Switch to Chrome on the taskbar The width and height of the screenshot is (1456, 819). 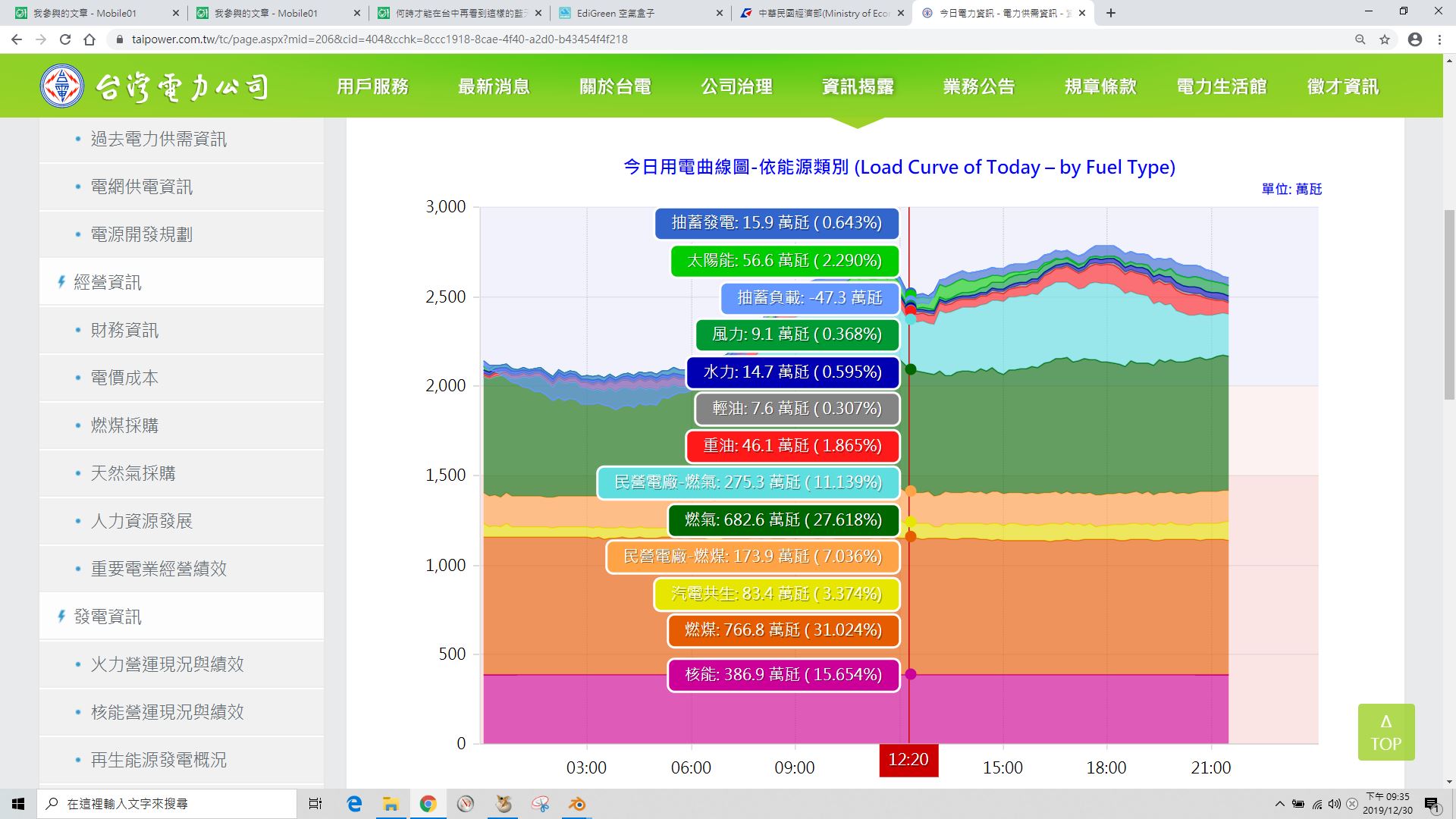[428, 804]
